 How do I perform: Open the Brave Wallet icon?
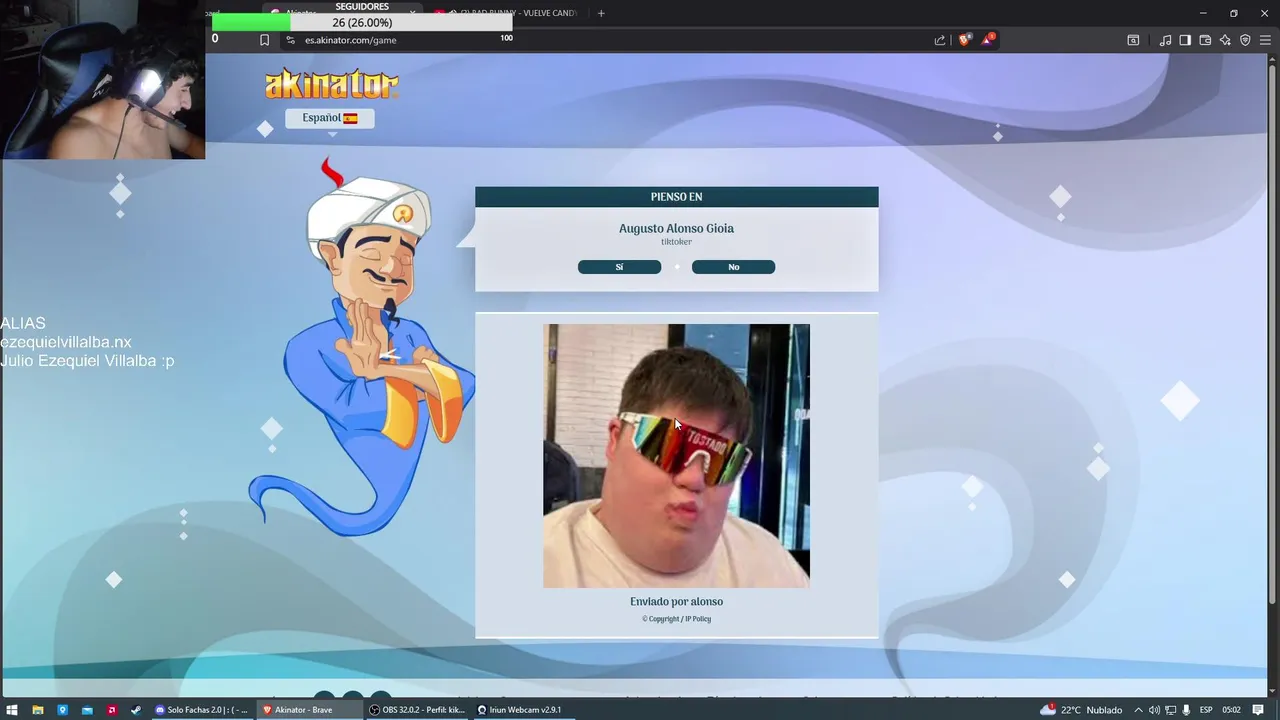coord(1205,40)
